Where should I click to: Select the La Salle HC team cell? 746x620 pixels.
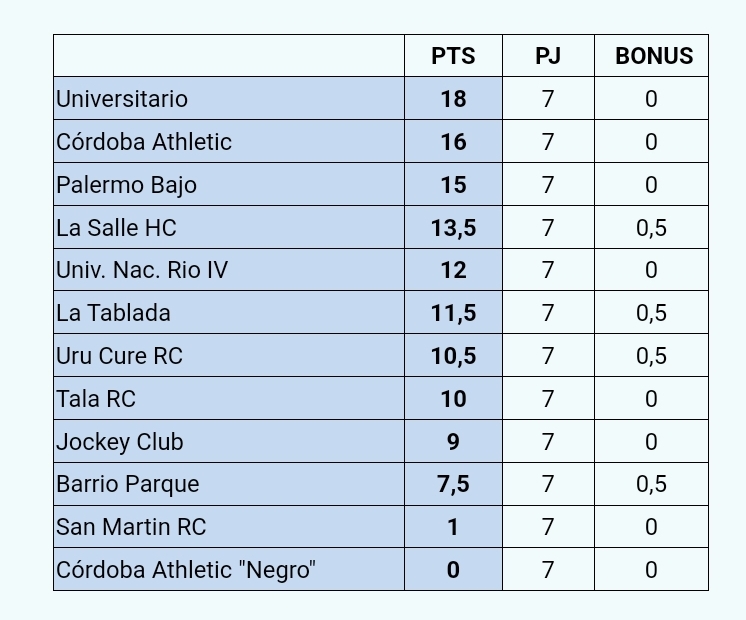click(229, 227)
